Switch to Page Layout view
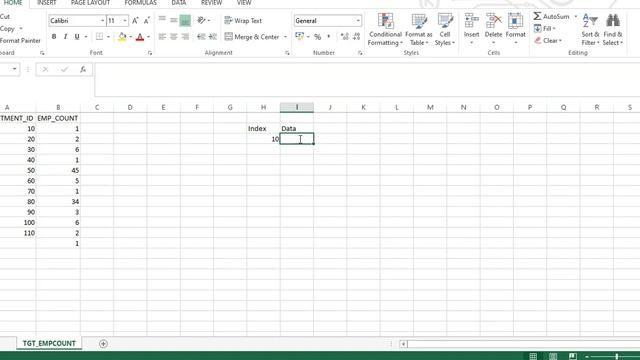Image resolution: width=640 pixels, height=360 pixels. click(553, 356)
